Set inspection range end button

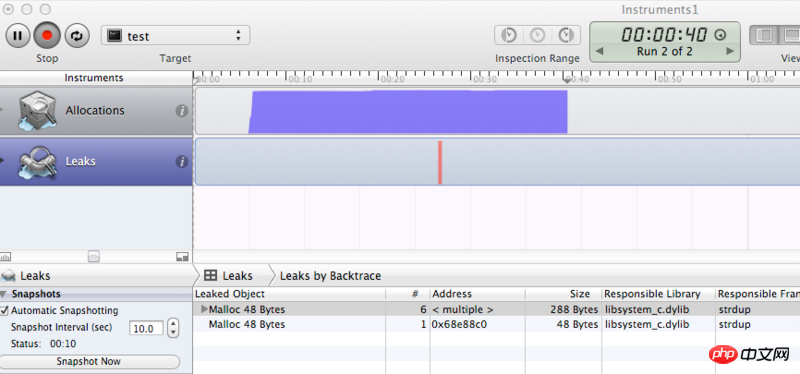coord(566,35)
